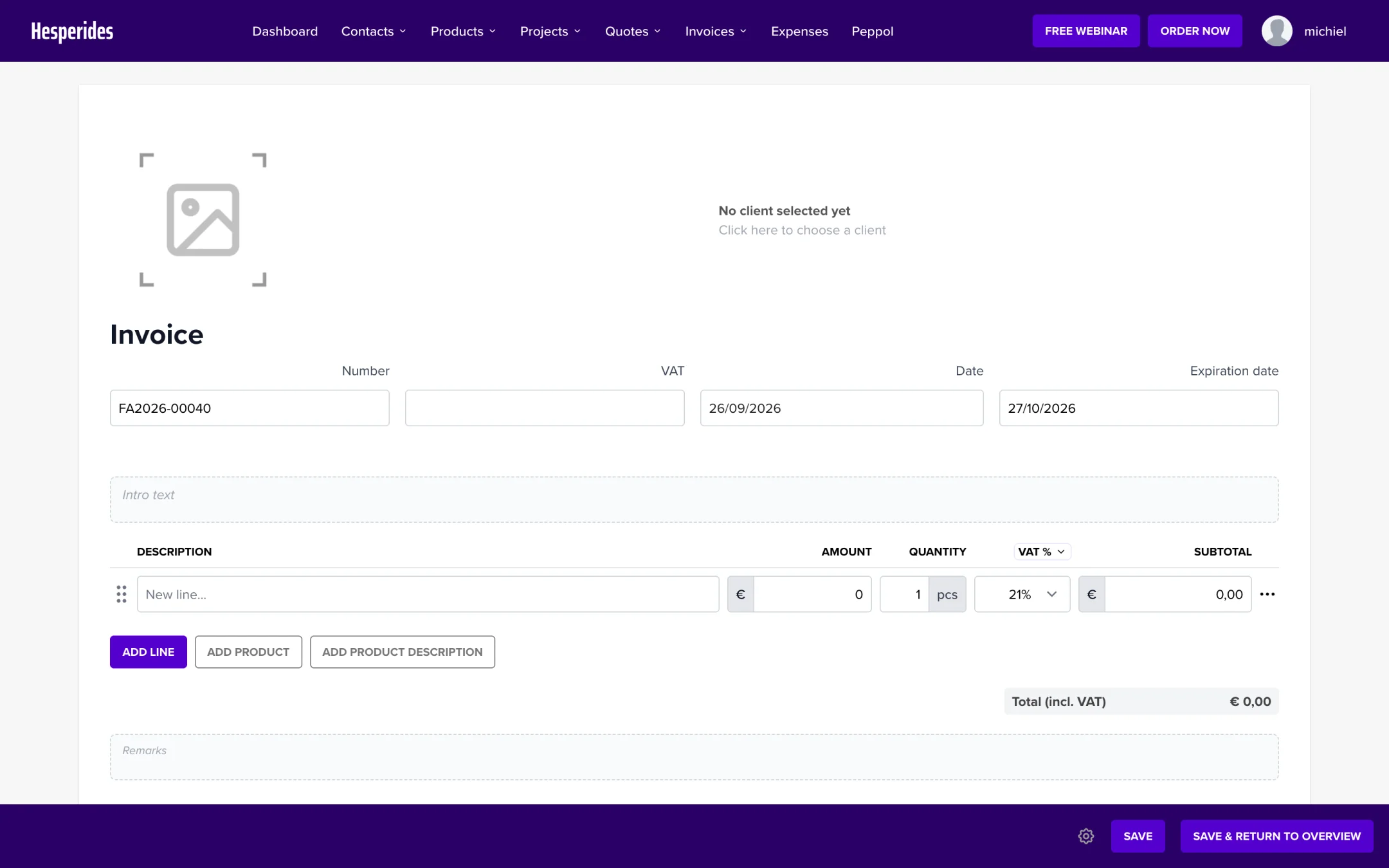Click the SAVE button
1389x868 pixels.
point(1138,836)
